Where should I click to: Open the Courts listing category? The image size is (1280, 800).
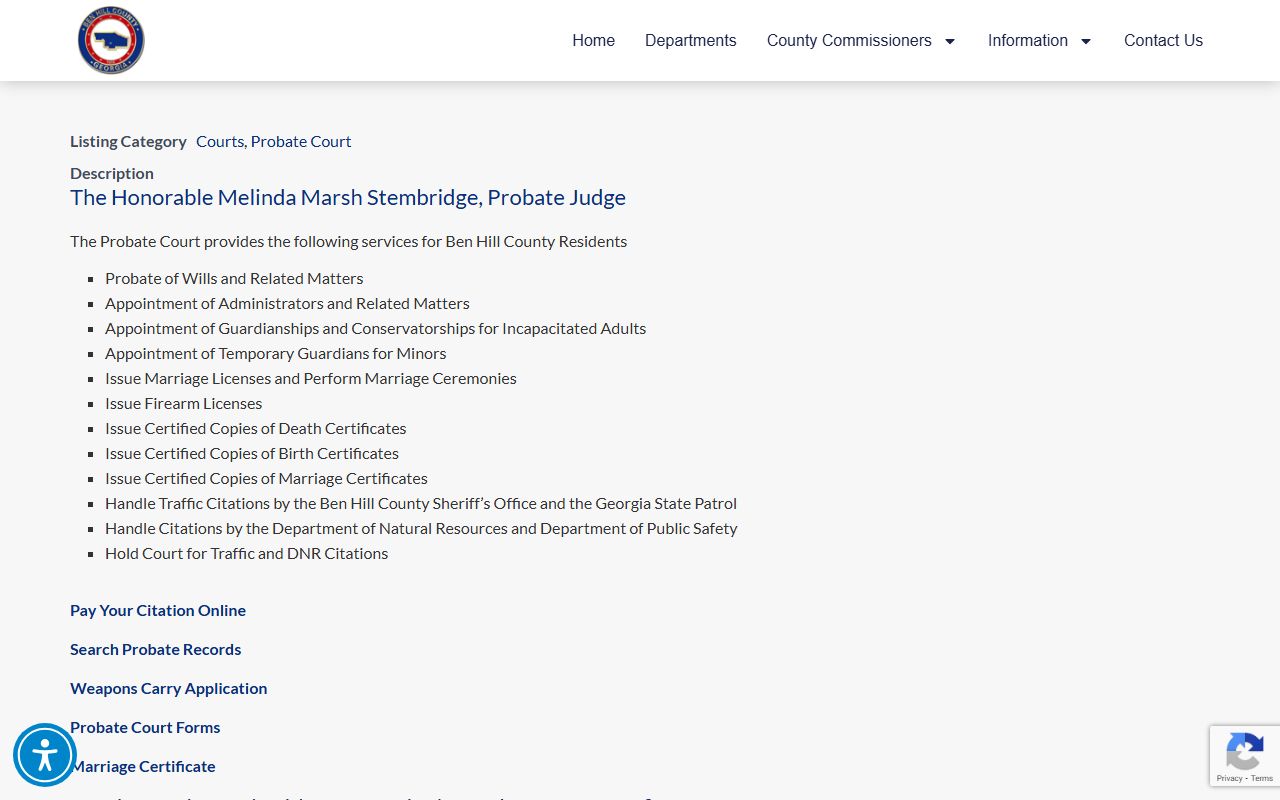219,141
